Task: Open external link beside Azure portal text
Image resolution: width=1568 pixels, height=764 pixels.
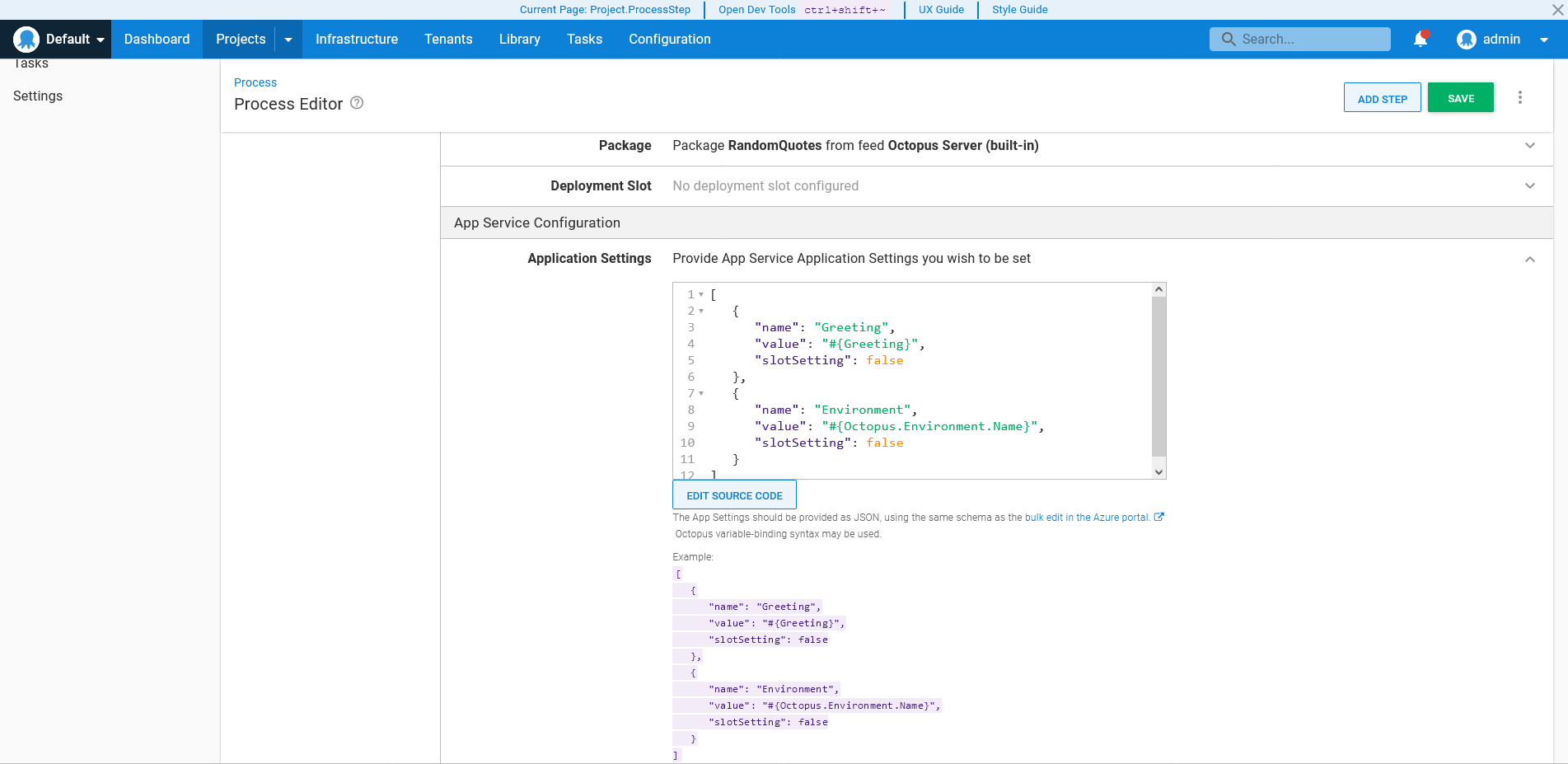Action: pos(1159,517)
